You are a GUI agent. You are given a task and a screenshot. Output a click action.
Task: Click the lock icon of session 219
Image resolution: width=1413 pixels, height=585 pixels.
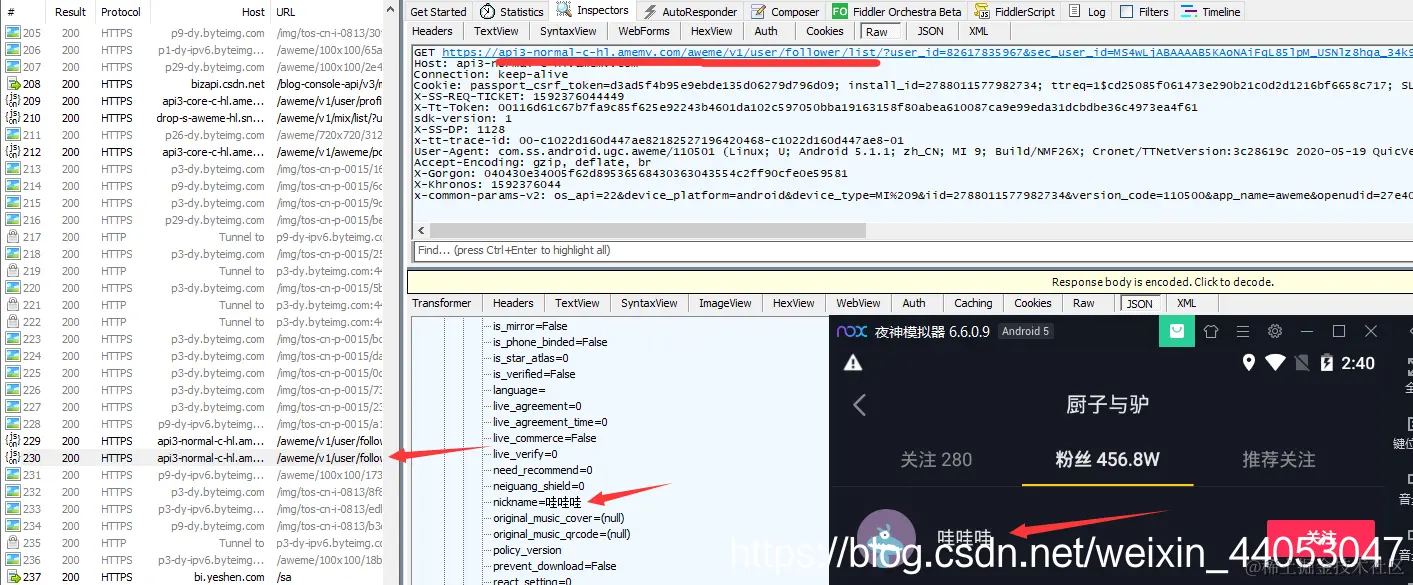click(x=13, y=271)
